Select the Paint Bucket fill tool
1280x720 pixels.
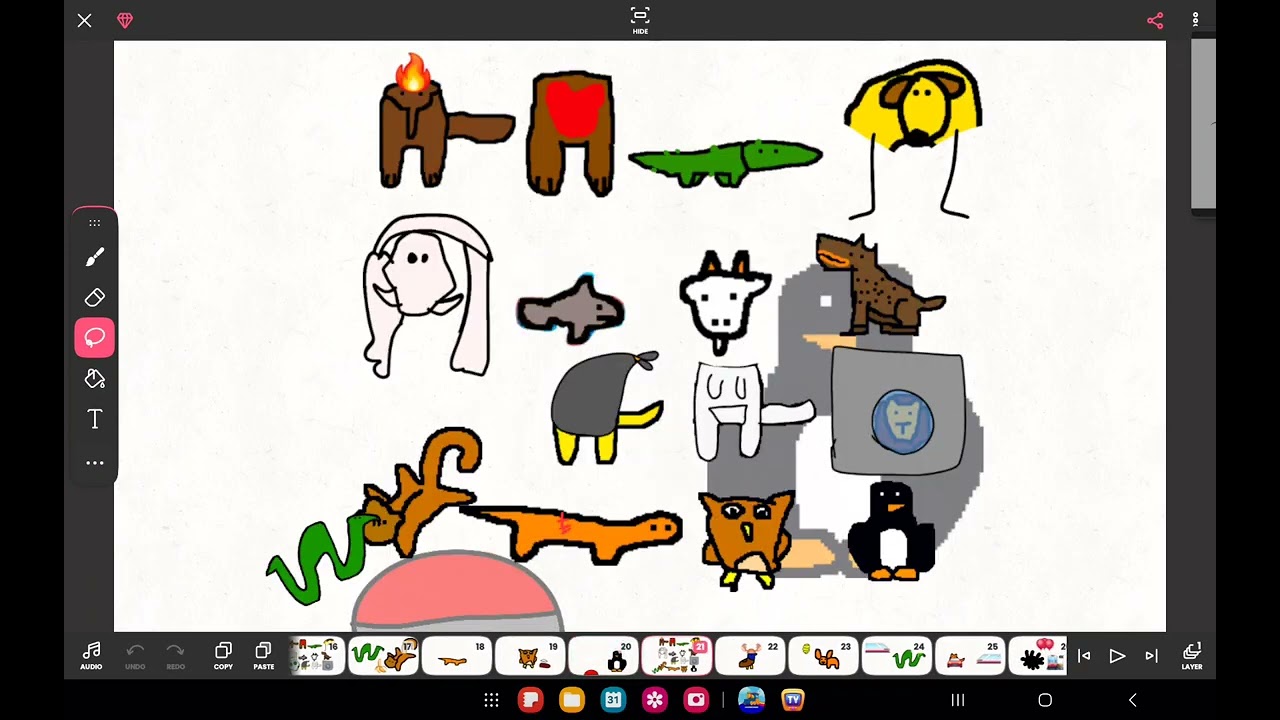[95, 379]
